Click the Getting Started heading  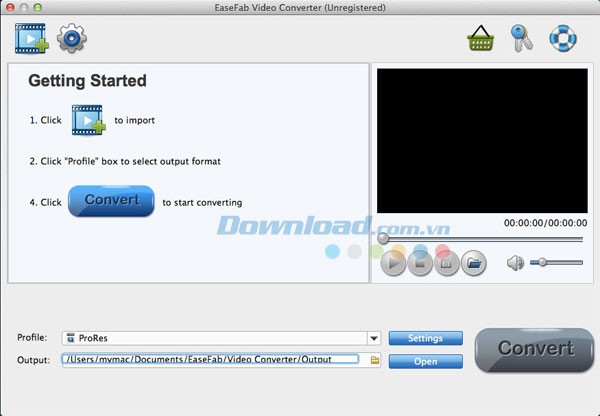(x=87, y=81)
